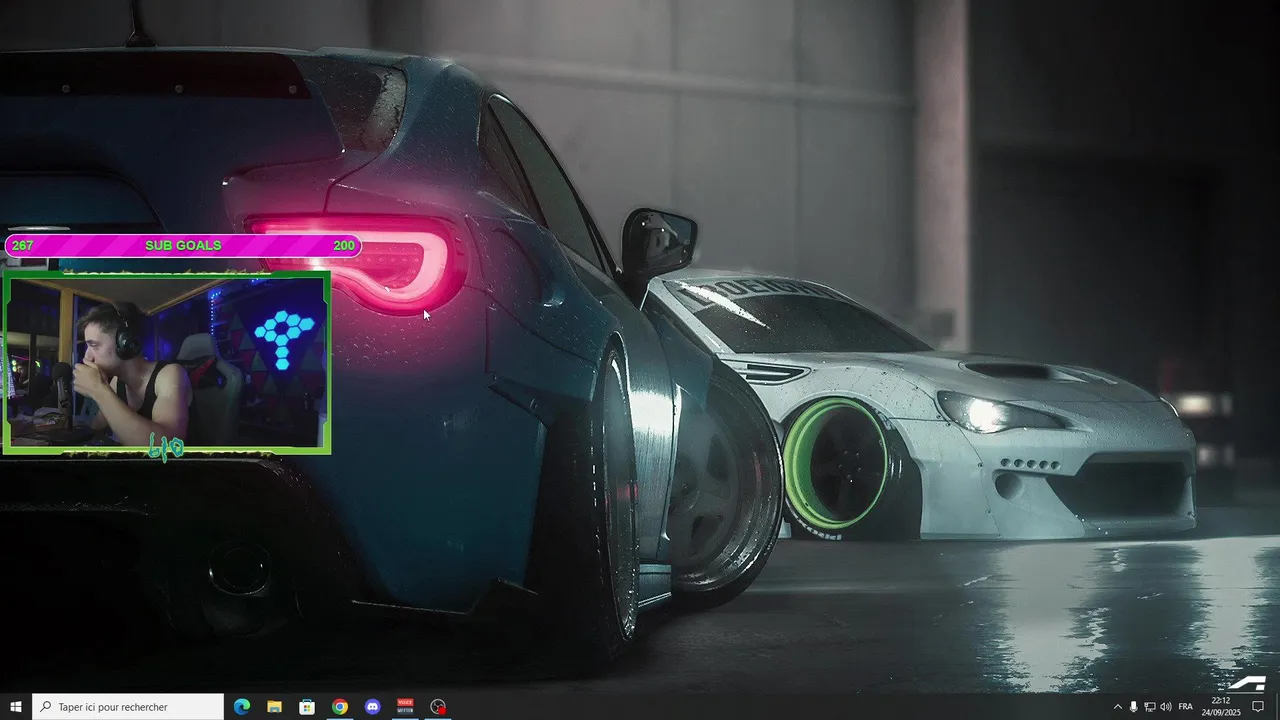The height and width of the screenshot is (720, 1280).
Task: Switch to Google Chrome in taskbar
Action: (x=340, y=707)
